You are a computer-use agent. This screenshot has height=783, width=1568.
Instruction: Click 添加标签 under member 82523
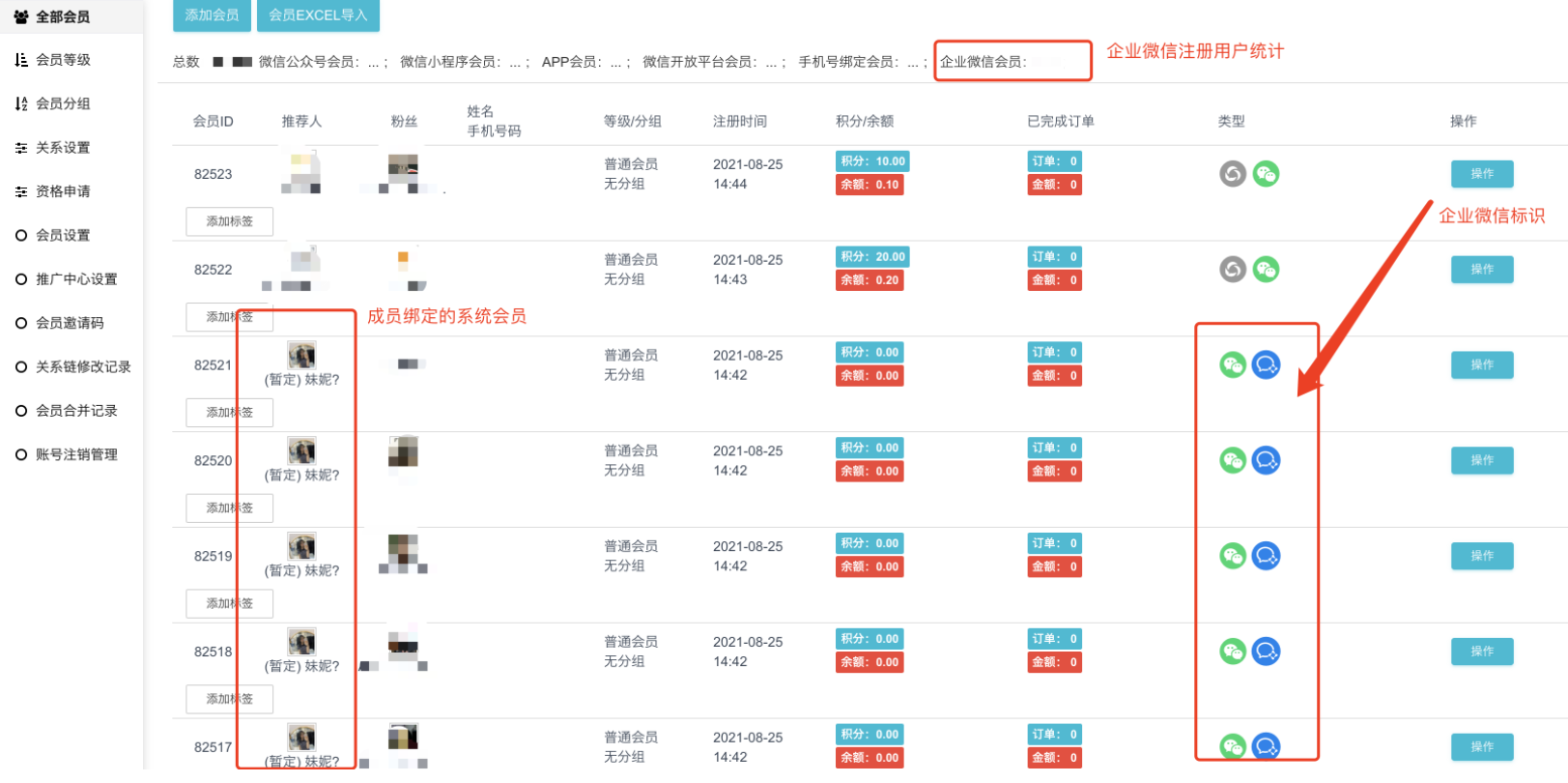click(x=229, y=221)
